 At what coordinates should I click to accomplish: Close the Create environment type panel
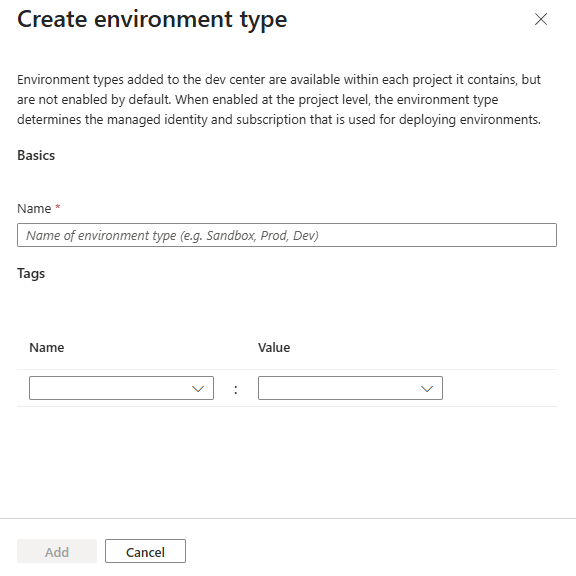point(541,19)
